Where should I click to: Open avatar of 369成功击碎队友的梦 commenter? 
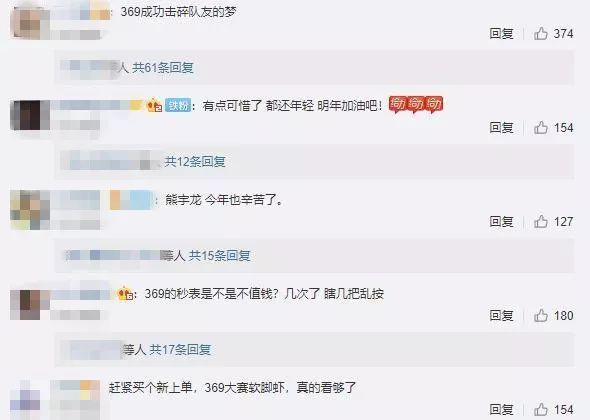click(30, 21)
